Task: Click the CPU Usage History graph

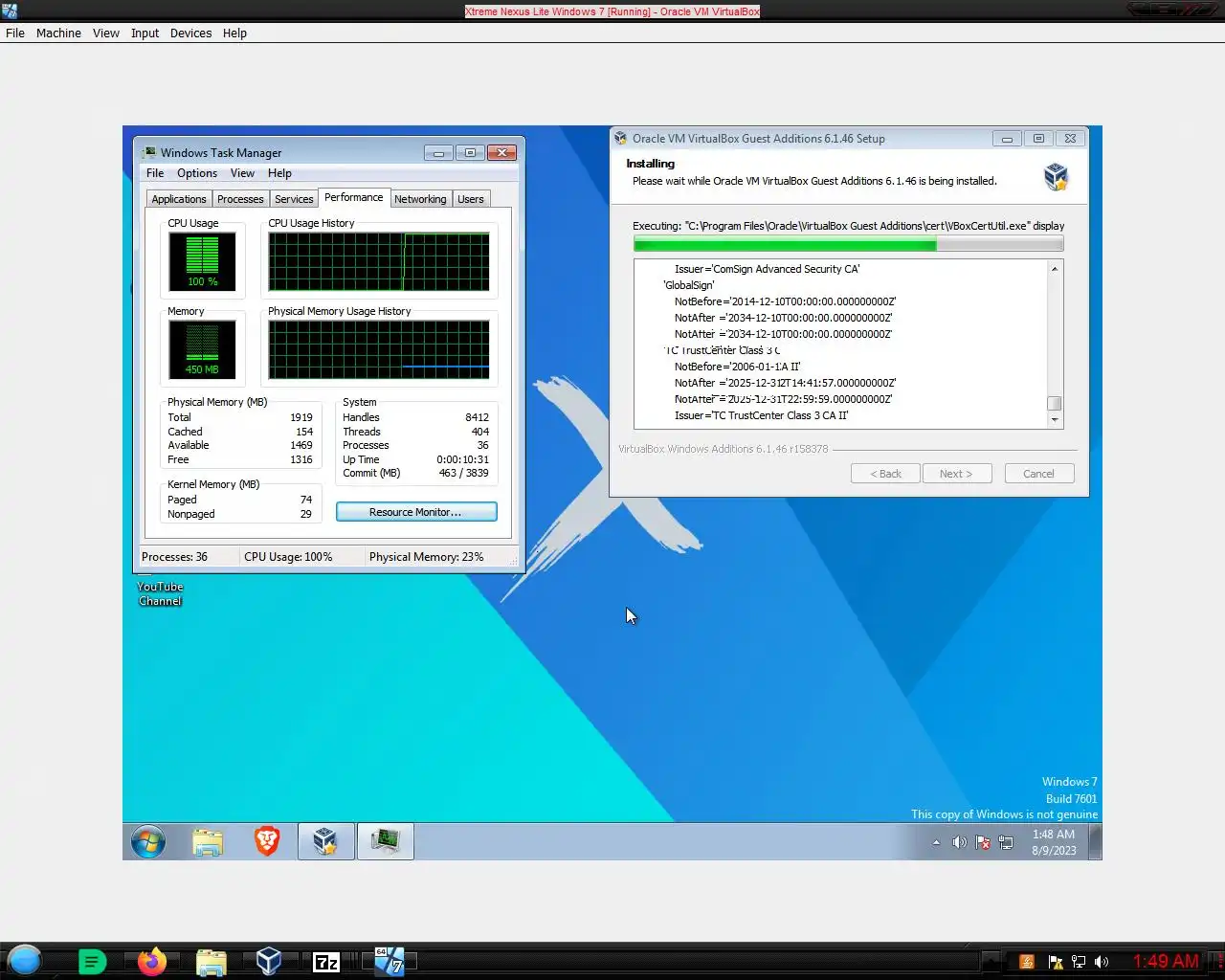Action: [379, 261]
